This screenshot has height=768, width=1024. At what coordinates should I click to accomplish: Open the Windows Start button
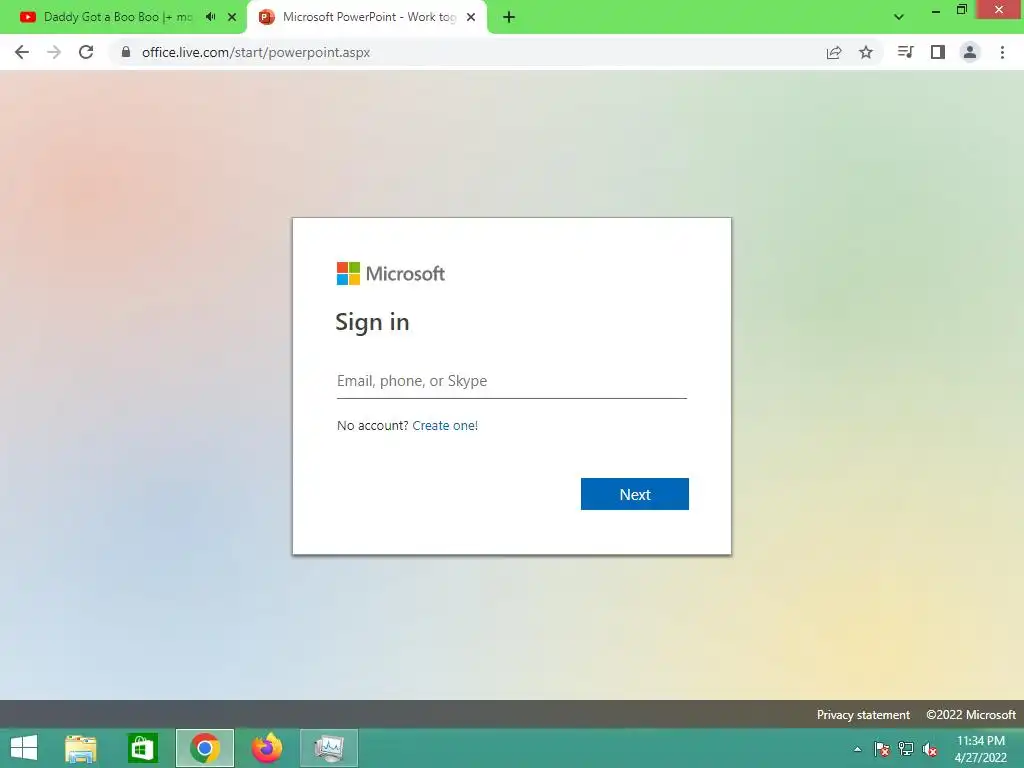point(24,748)
